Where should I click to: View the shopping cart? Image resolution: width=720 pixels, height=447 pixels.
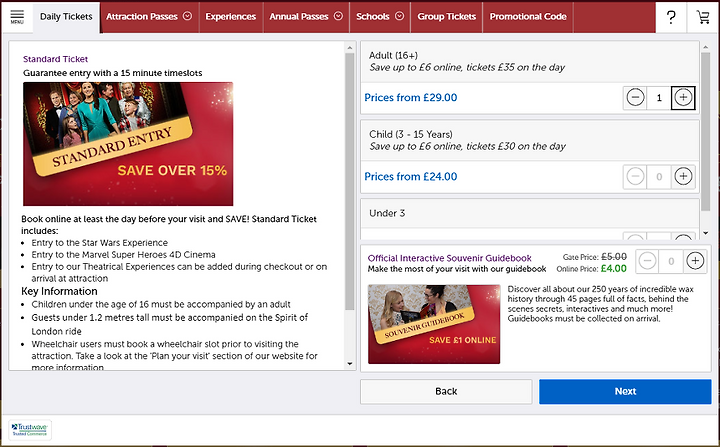pyautogui.click(x=703, y=17)
